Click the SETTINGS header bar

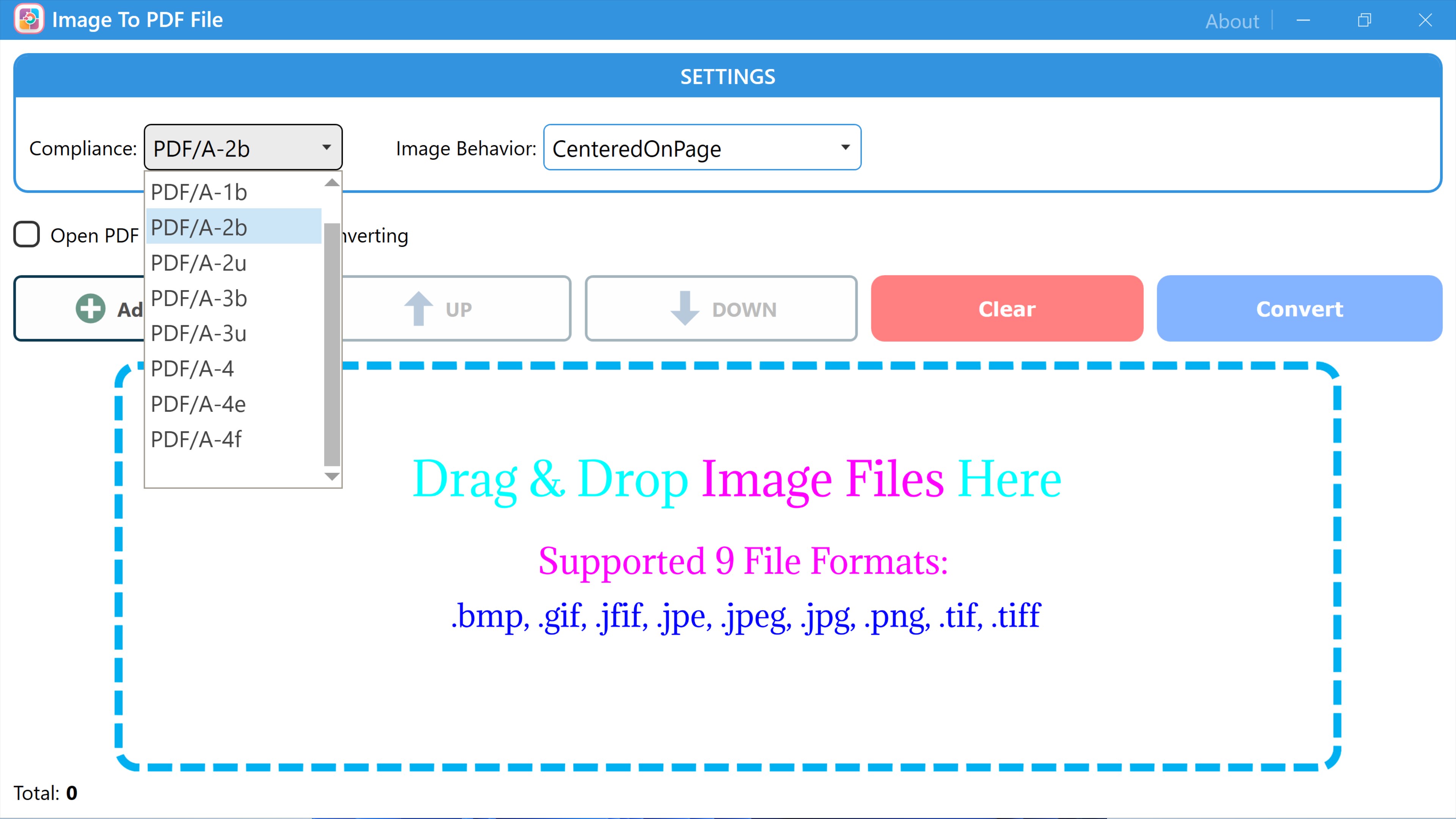coord(728,76)
